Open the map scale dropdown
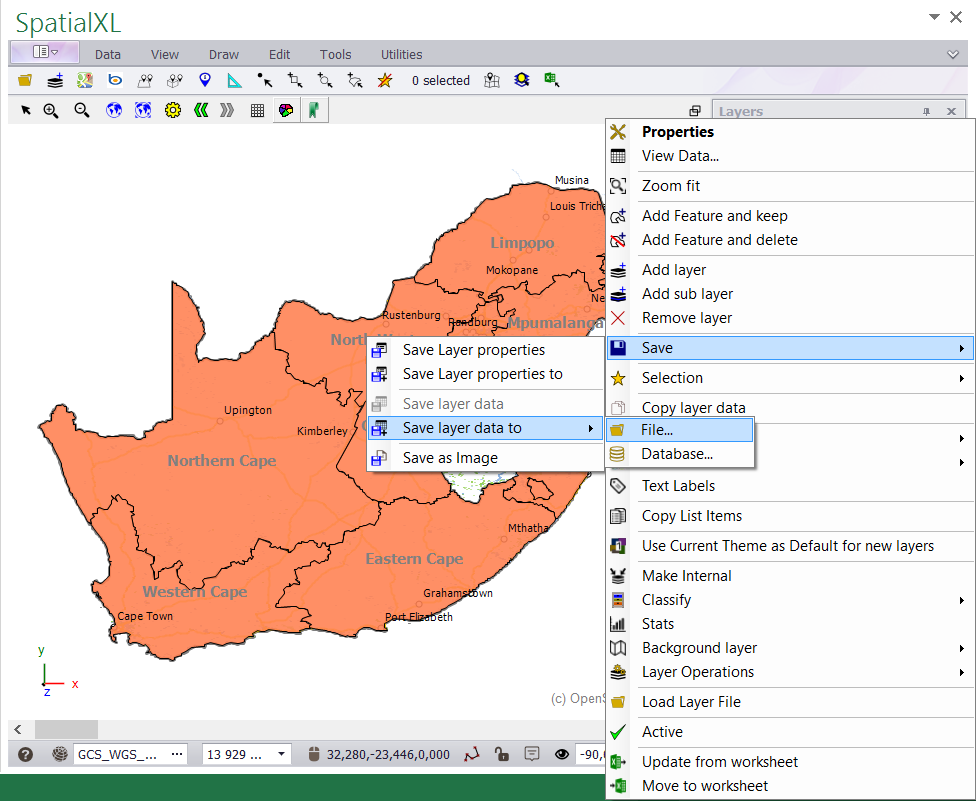Screen dimensions: 976x801 tap(282, 754)
